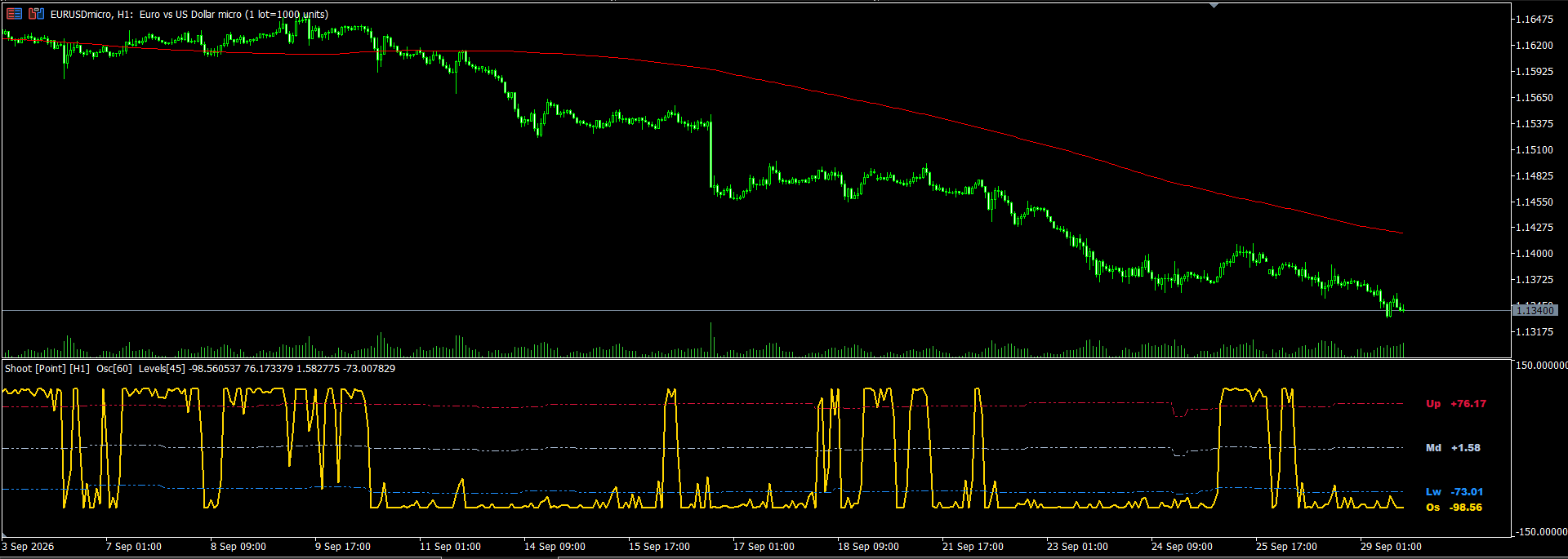Image resolution: width=1568 pixels, height=559 pixels.
Task: Click the 1.14000 price scale label
Action: coord(1535,254)
